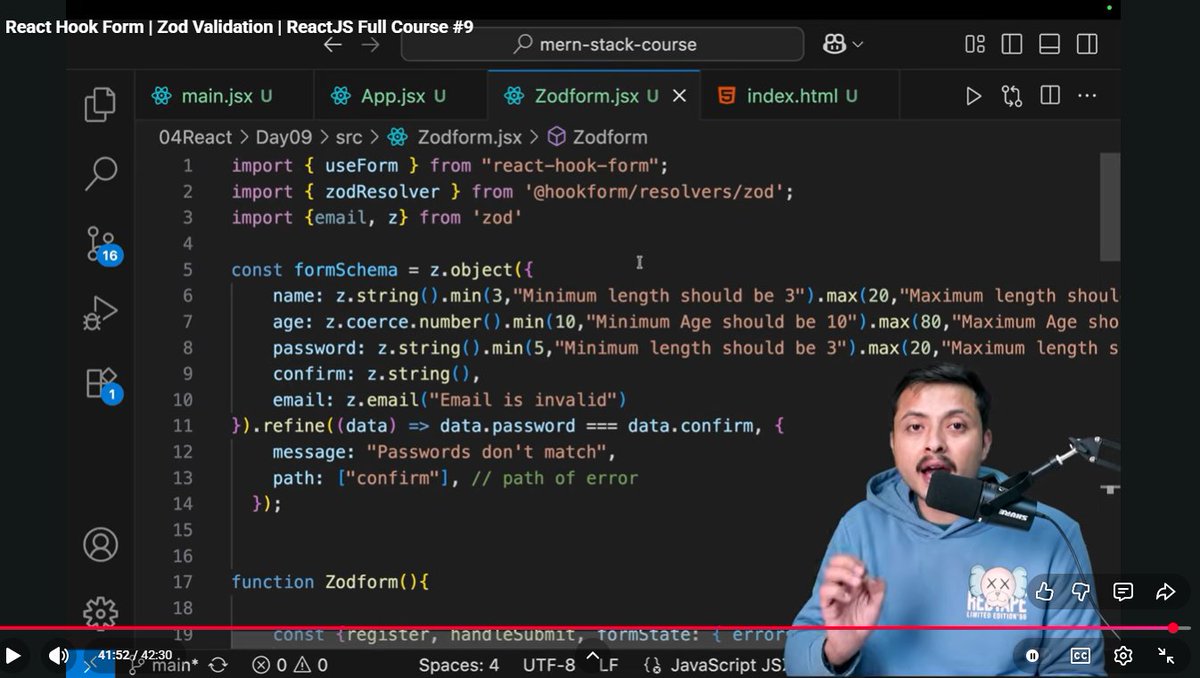The image size is (1200, 678).
Task: Expand breadcrumb Day09 folder
Action: click(x=284, y=137)
